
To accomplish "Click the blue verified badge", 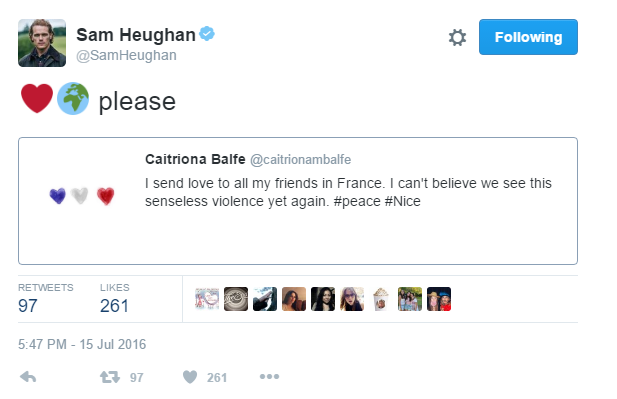I will tap(207, 34).
